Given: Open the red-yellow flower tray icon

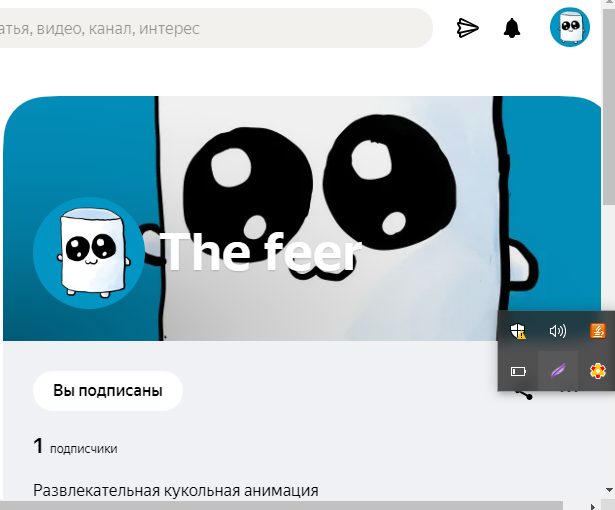Looking at the screenshot, I should [x=597, y=371].
